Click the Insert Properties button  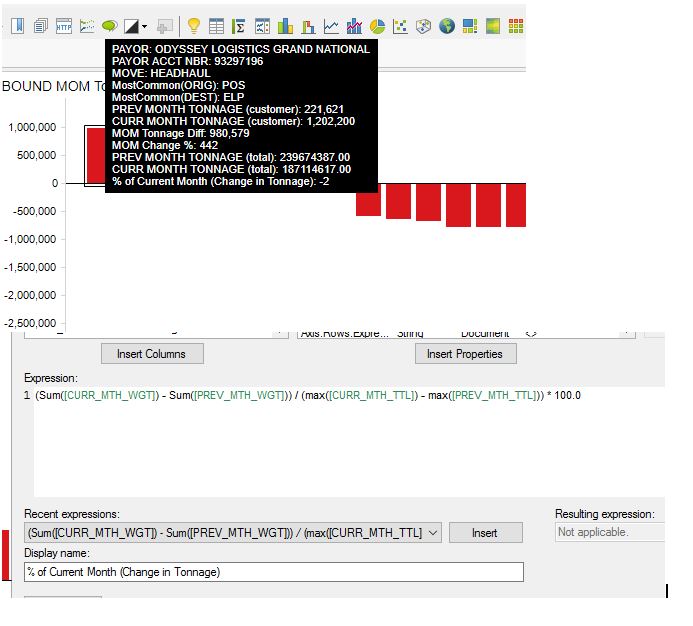pos(466,353)
